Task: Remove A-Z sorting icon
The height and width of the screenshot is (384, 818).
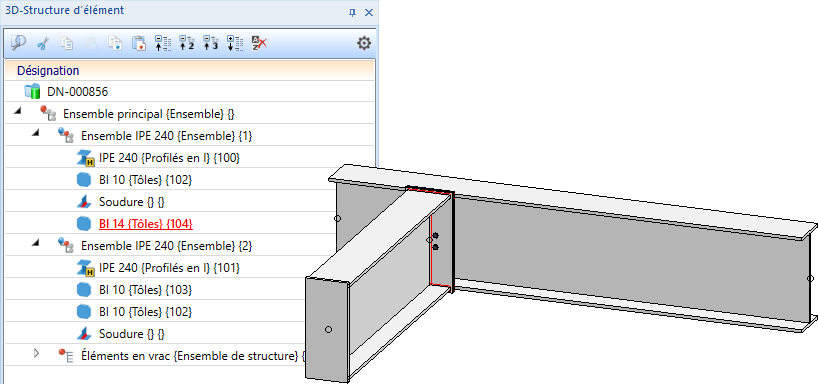Action: coord(259,43)
